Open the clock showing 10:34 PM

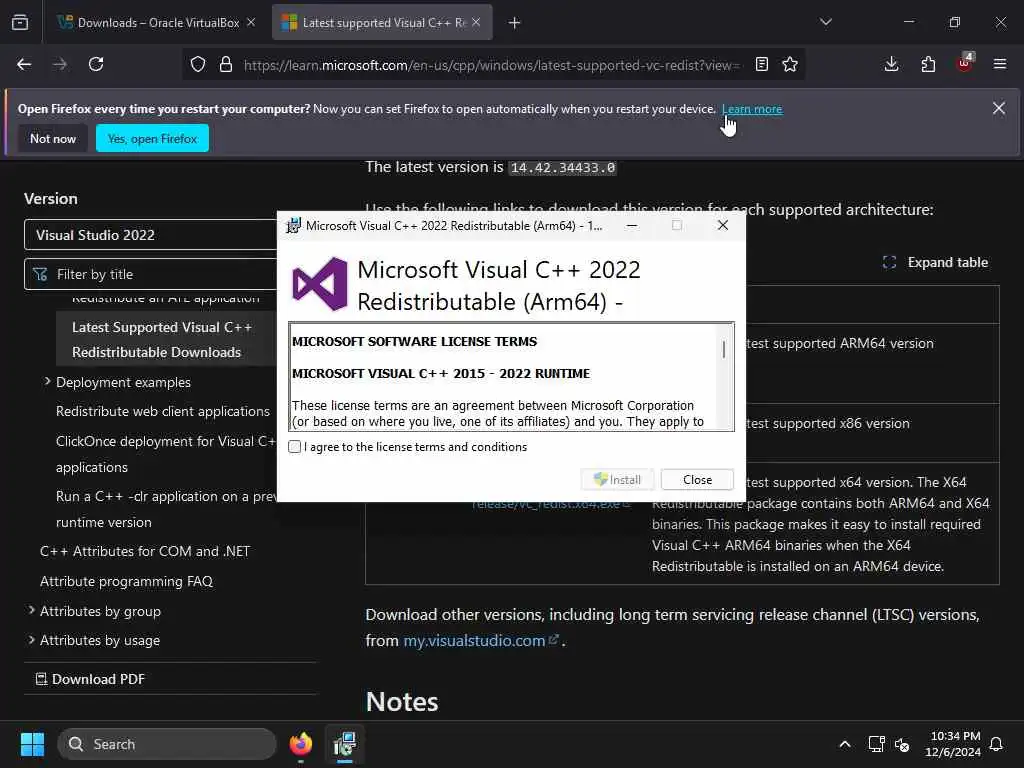click(x=952, y=744)
